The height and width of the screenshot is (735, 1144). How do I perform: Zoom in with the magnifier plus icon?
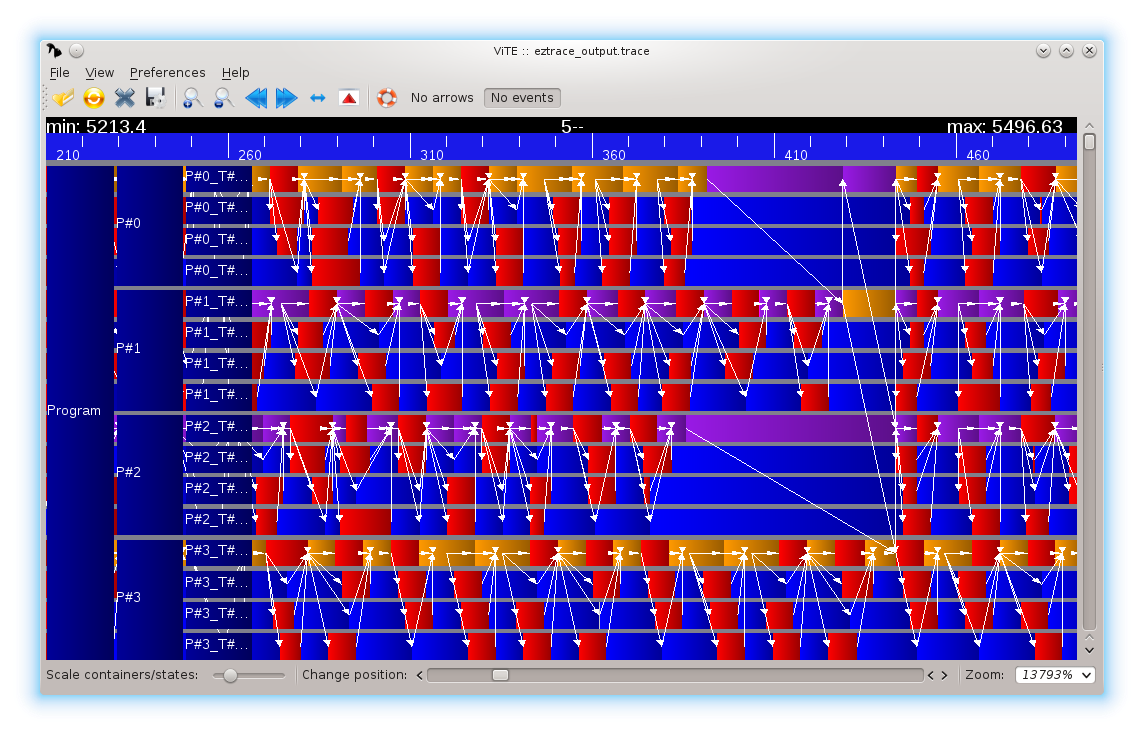[x=192, y=98]
